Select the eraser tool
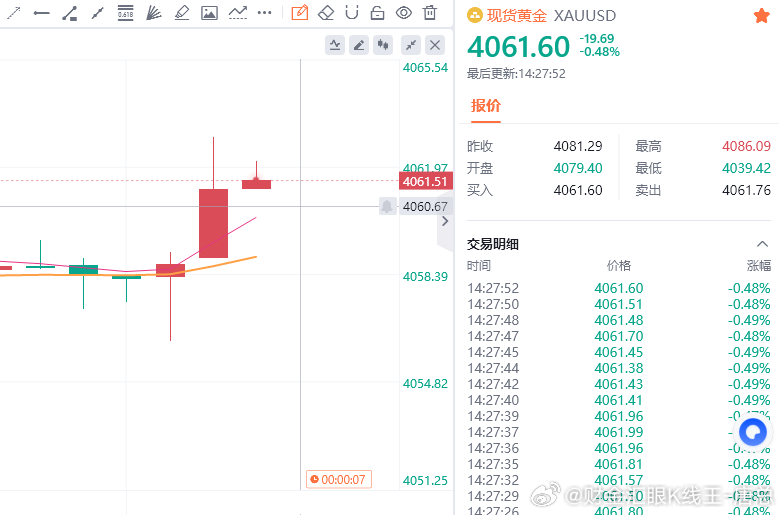The width and height of the screenshot is (783, 515). click(326, 12)
